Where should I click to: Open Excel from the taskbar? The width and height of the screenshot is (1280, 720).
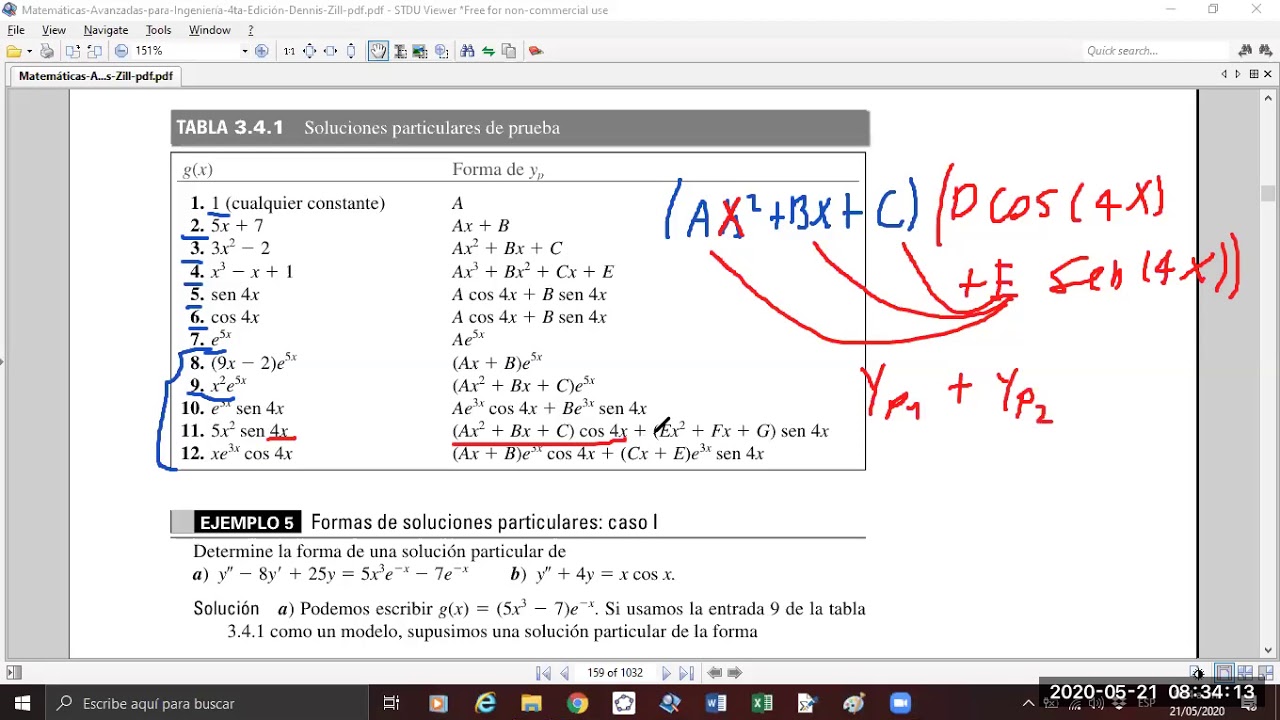pyautogui.click(x=761, y=704)
